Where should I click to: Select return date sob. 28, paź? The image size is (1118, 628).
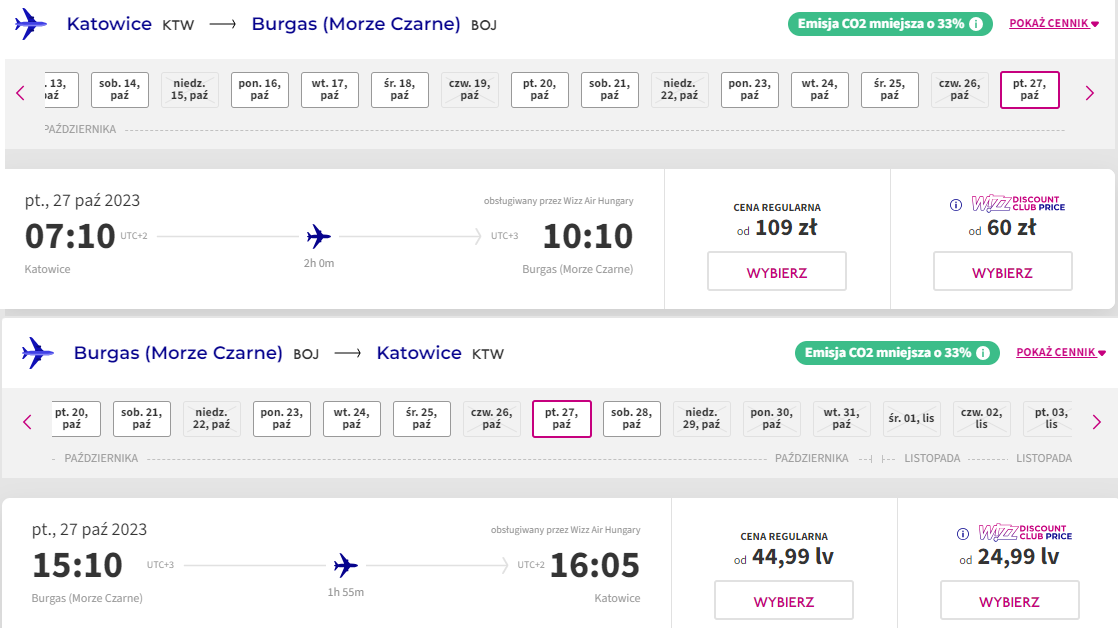tap(632, 418)
